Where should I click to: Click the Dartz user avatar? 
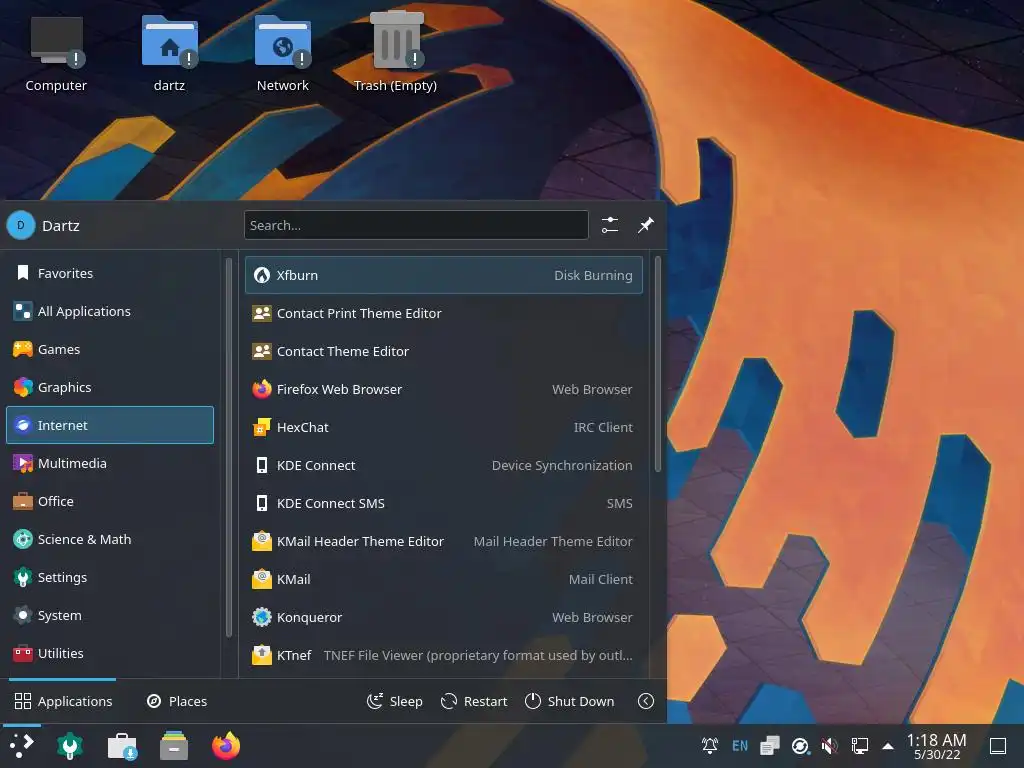point(21,225)
